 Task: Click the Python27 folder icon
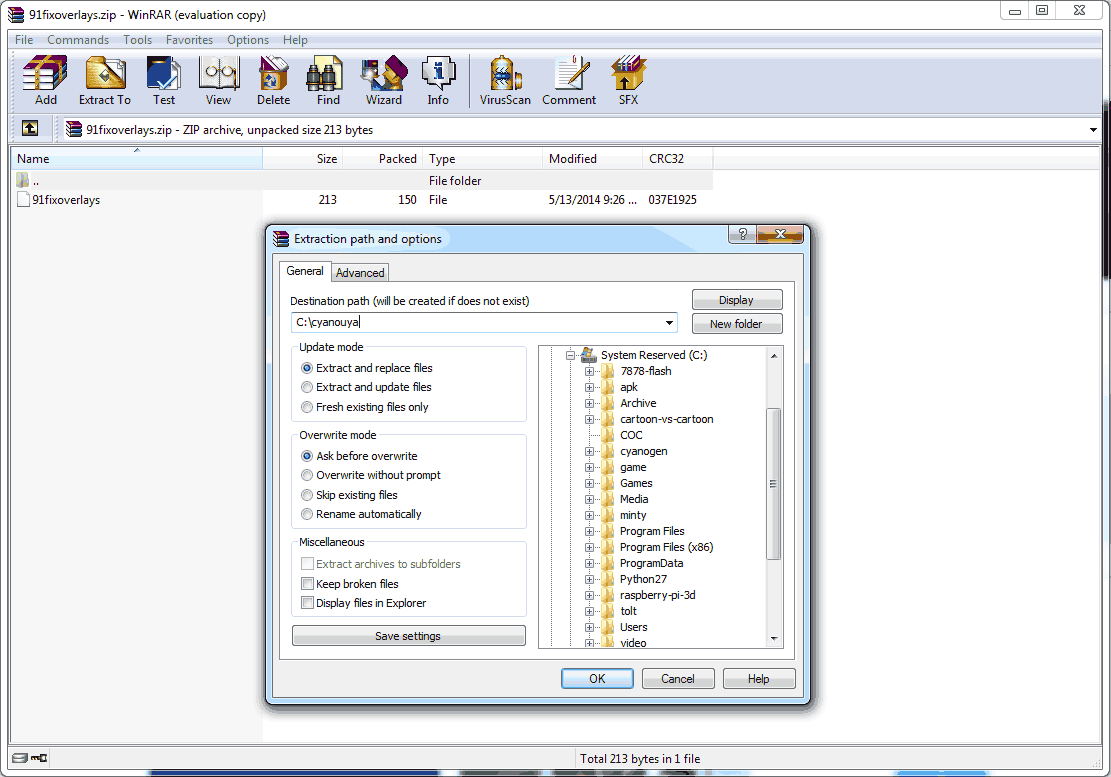click(x=607, y=579)
